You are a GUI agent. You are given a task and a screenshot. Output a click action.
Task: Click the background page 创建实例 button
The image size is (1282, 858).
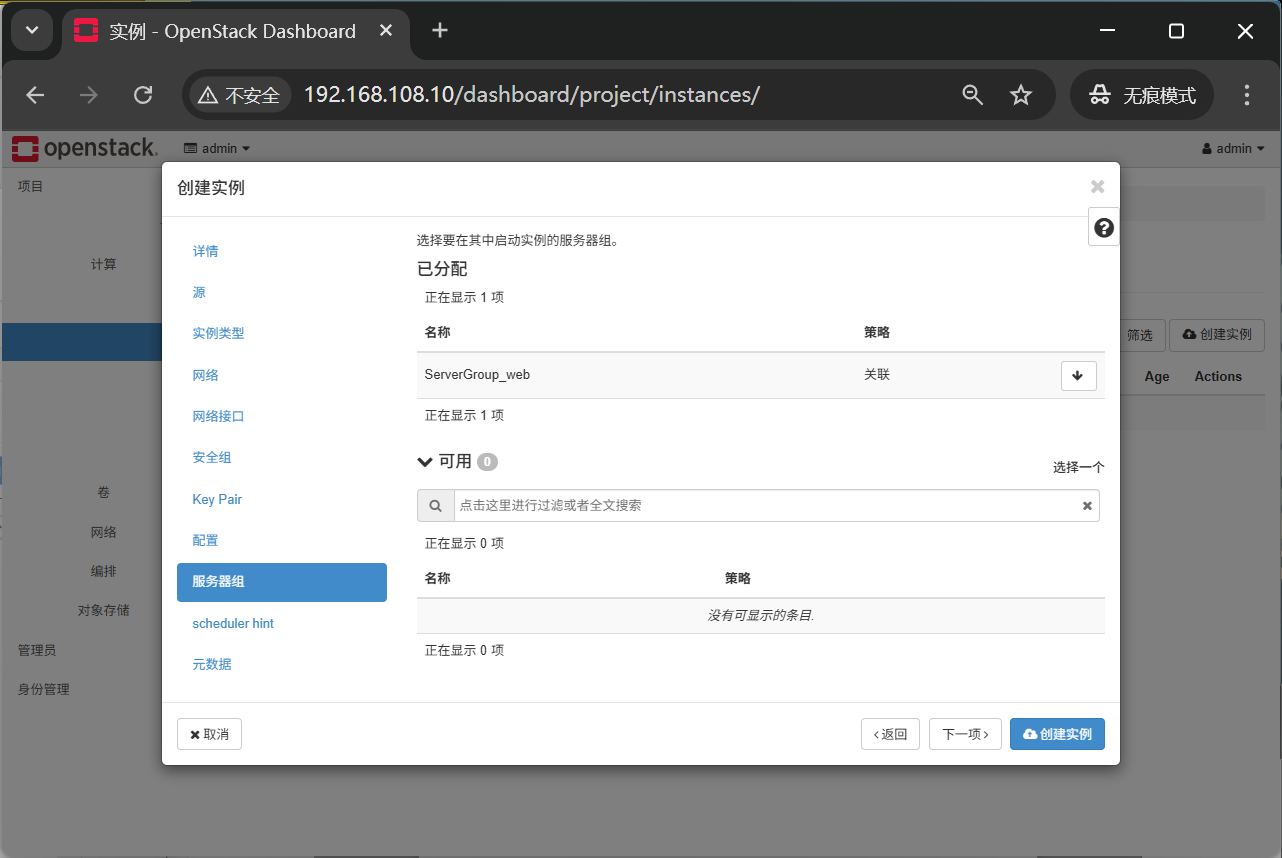tap(1217, 335)
